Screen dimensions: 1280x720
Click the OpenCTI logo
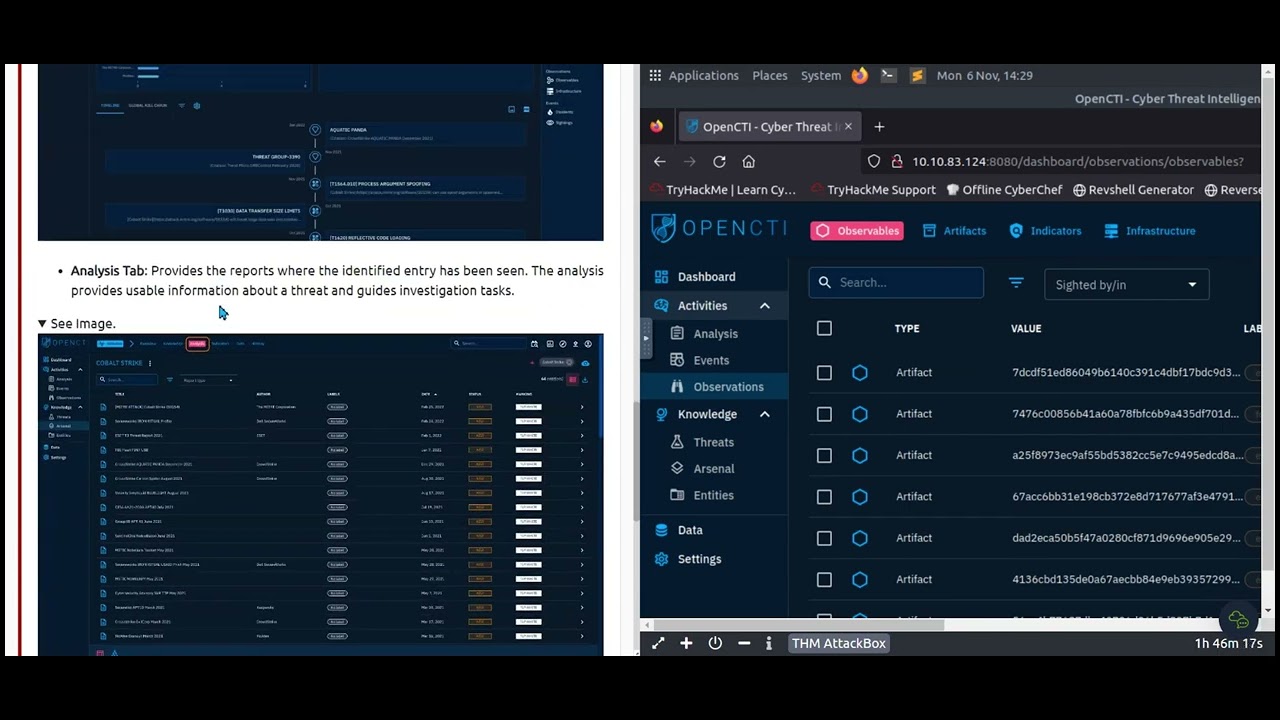[717, 228]
